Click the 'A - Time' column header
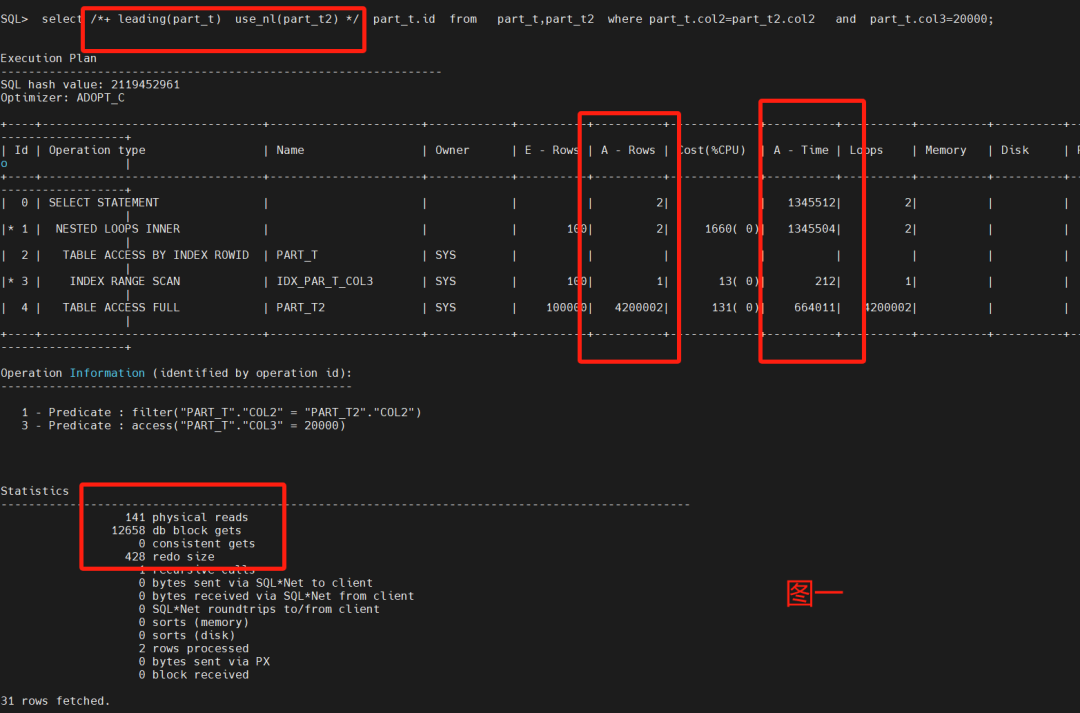The height and width of the screenshot is (713, 1080). [x=800, y=150]
